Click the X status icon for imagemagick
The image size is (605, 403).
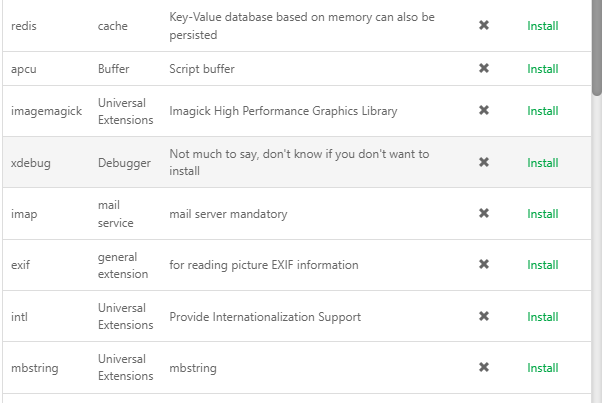[484, 111]
